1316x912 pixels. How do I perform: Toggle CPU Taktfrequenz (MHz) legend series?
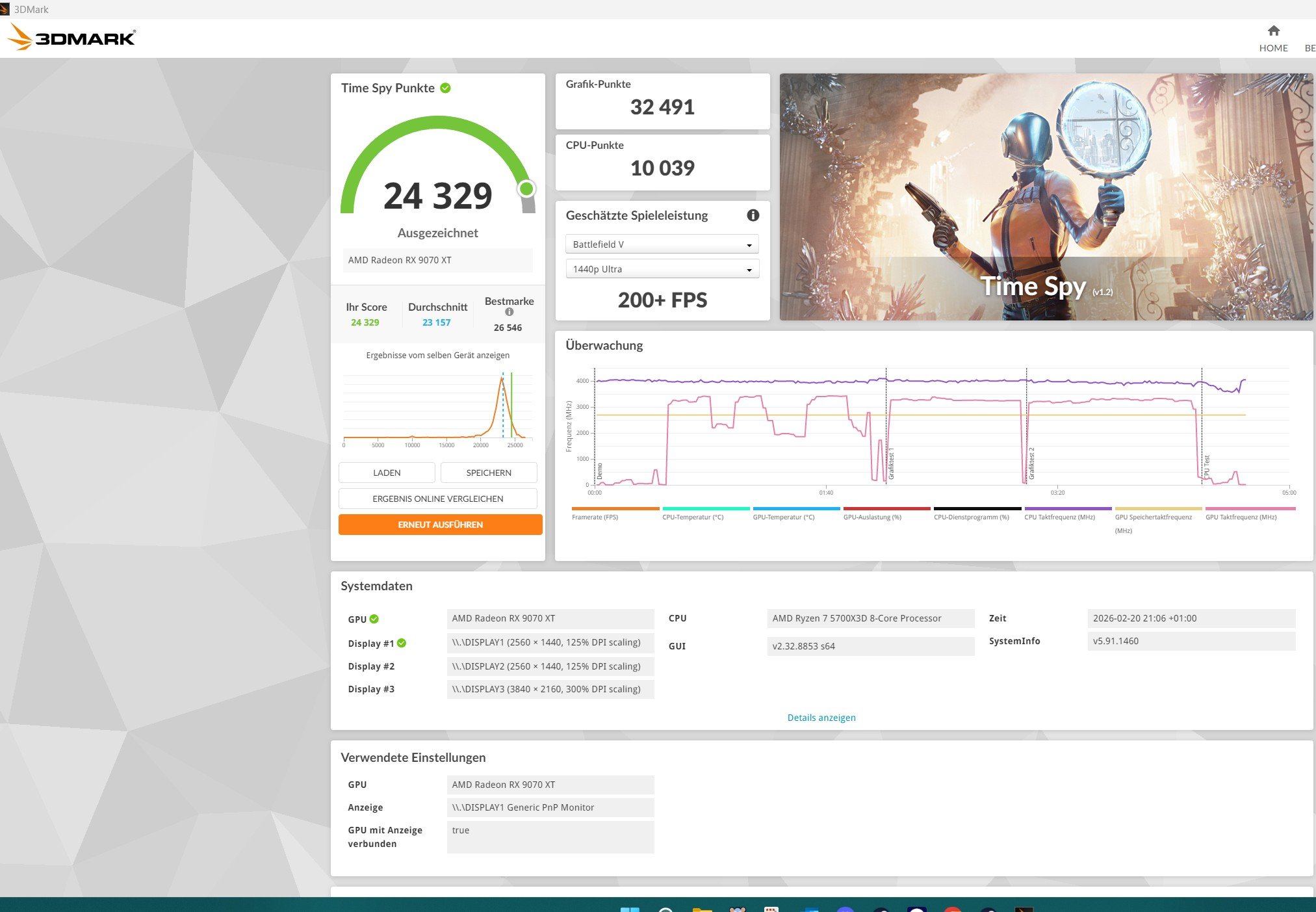tap(1059, 517)
